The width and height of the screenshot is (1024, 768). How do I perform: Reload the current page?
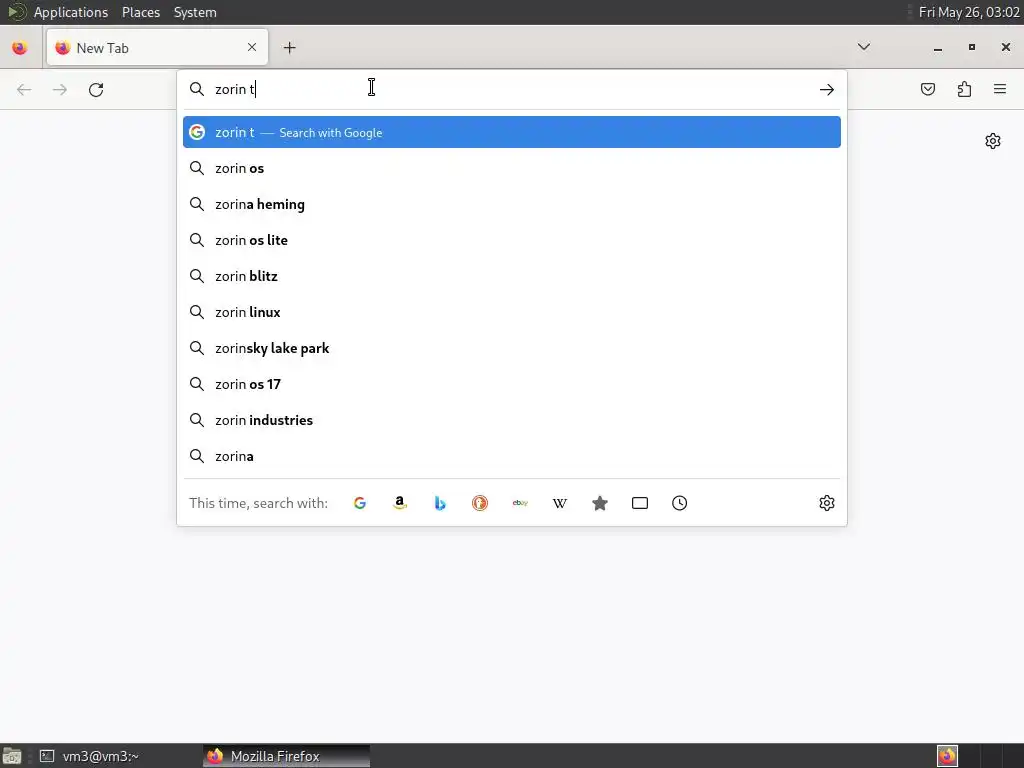[96, 89]
